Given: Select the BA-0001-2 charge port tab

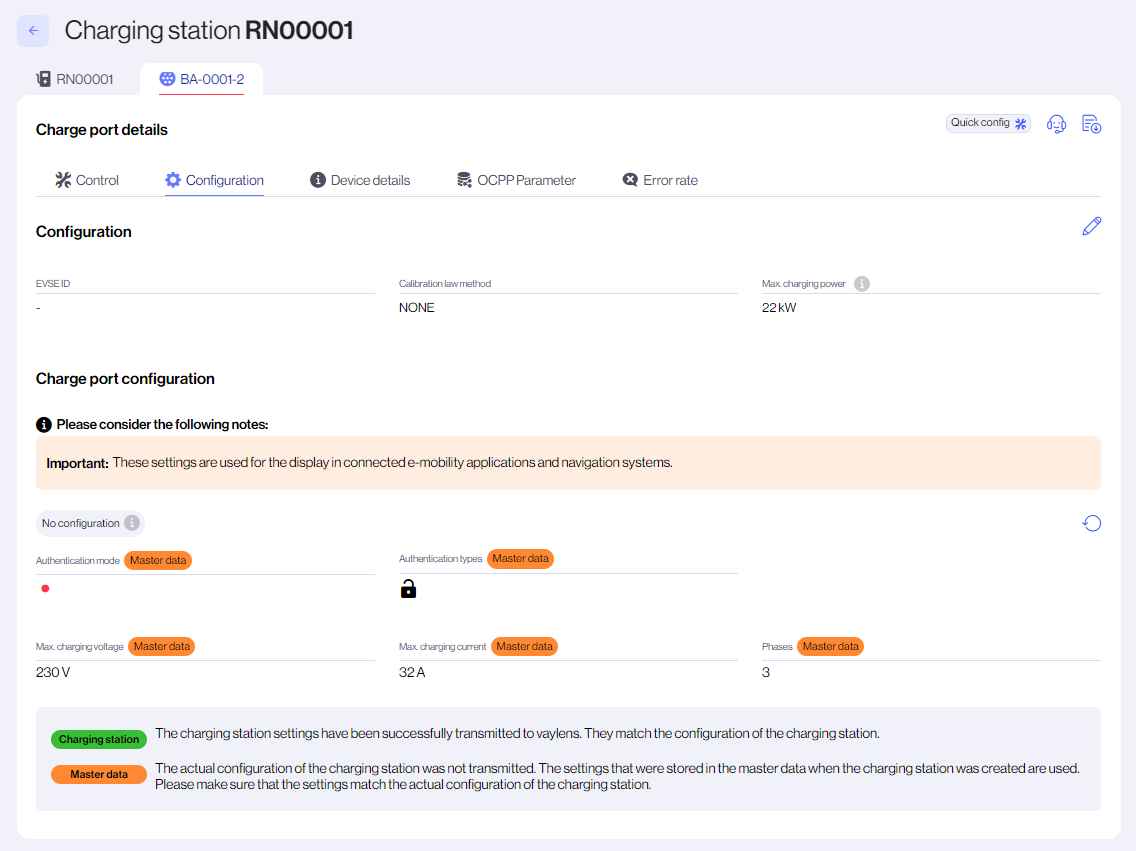Looking at the screenshot, I should [202, 79].
